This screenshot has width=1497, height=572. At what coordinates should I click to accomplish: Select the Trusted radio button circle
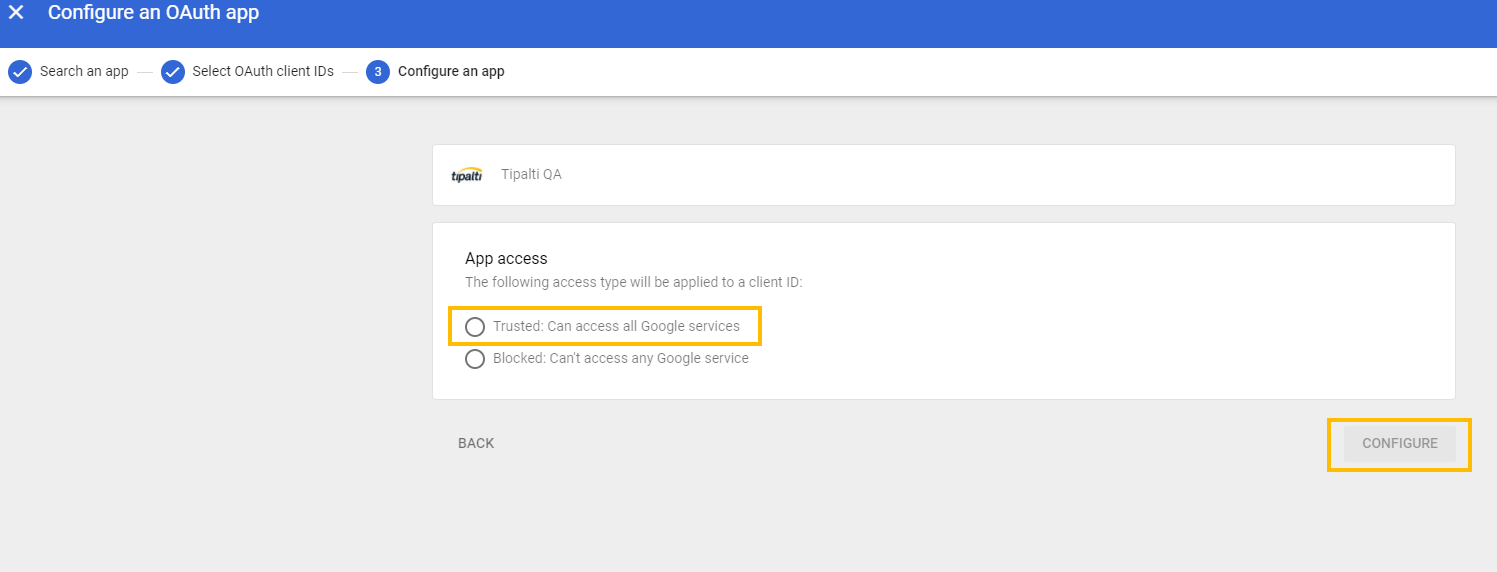475,327
